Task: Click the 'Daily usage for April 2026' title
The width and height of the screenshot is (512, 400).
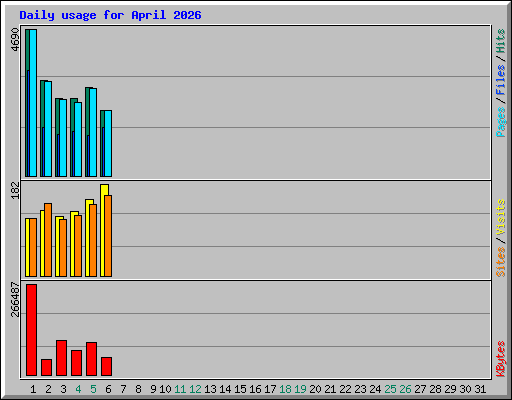Action: [x=110, y=15]
